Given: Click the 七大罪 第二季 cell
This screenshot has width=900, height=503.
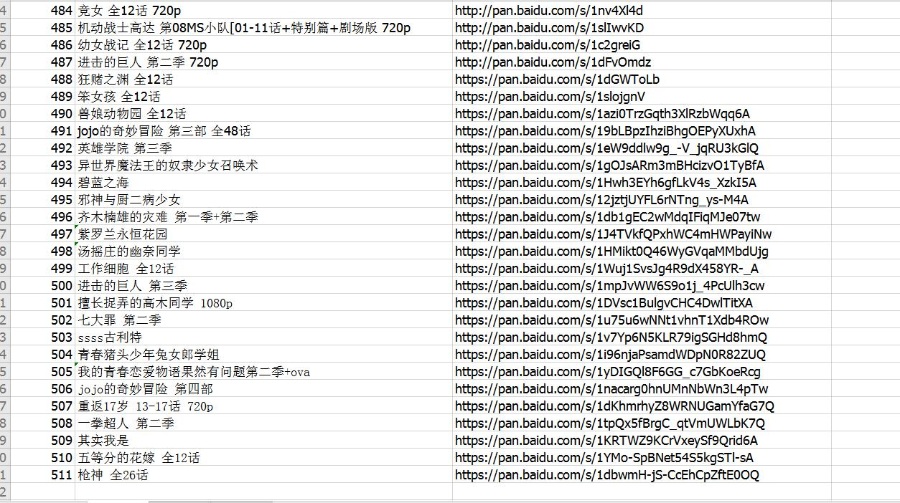Looking at the screenshot, I should click(x=263, y=320).
